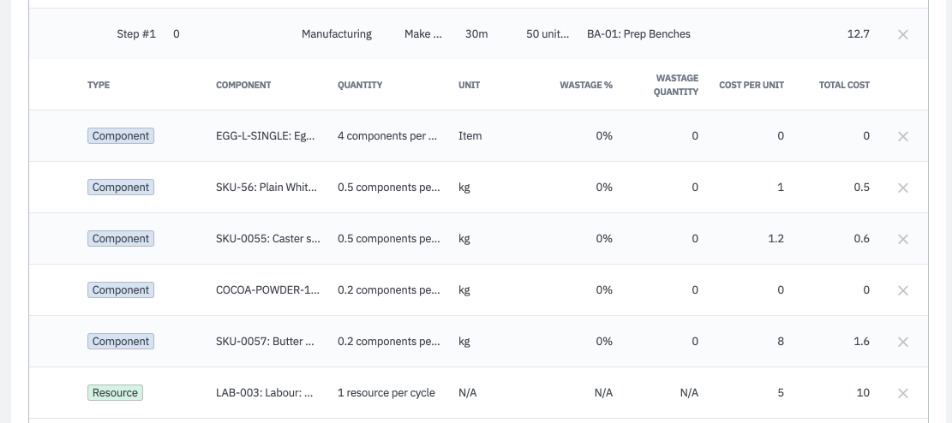Remove the SKU-56 Plain White row

tap(903, 187)
